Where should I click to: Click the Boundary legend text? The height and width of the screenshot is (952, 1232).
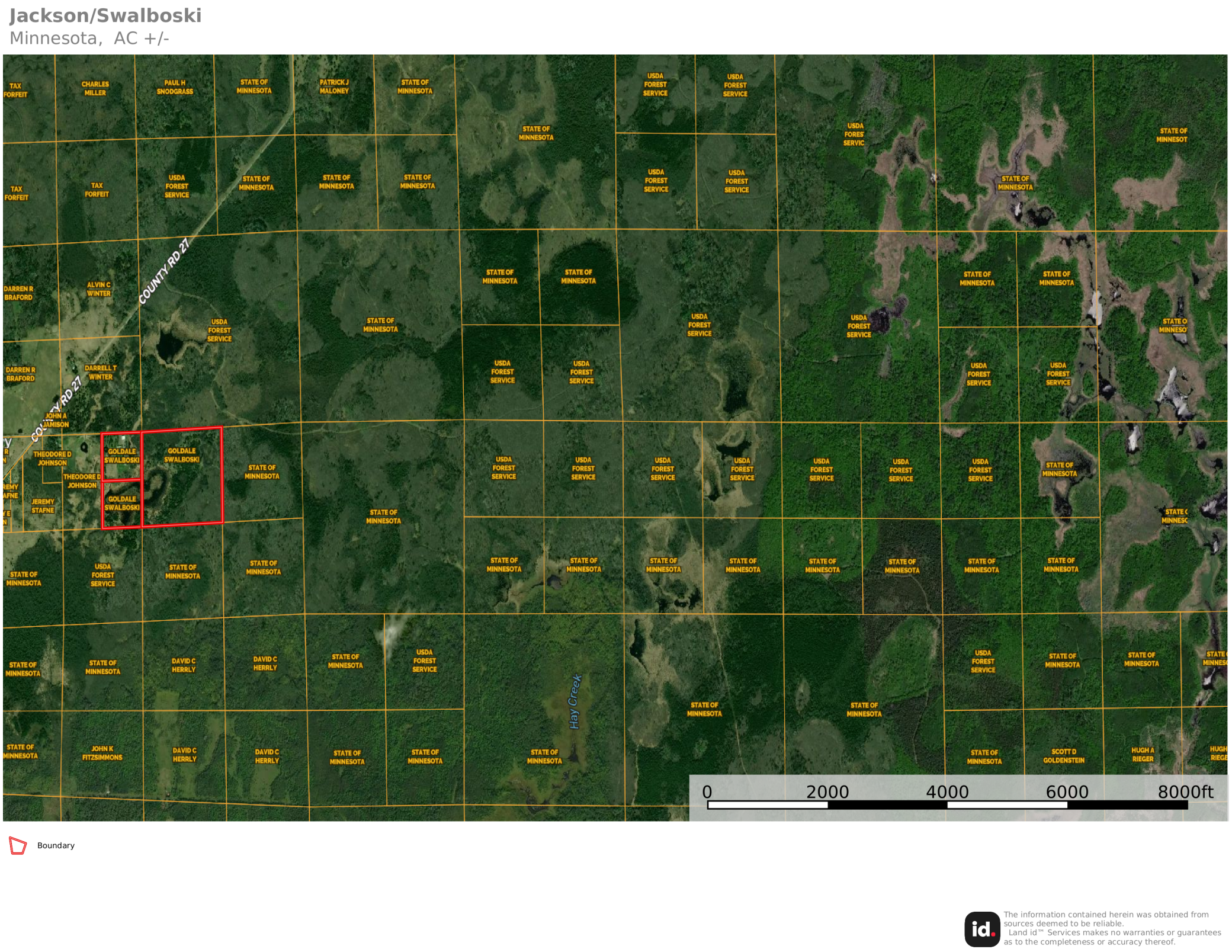(x=56, y=845)
